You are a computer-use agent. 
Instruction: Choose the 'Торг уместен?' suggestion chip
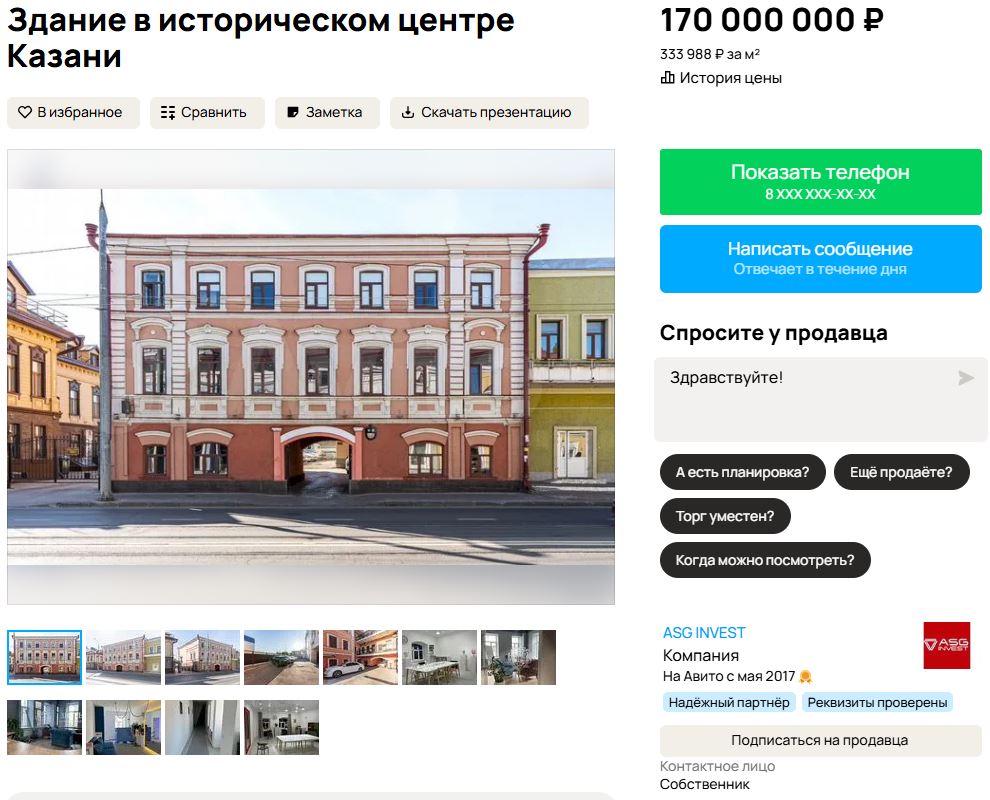click(x=725, y=516)
